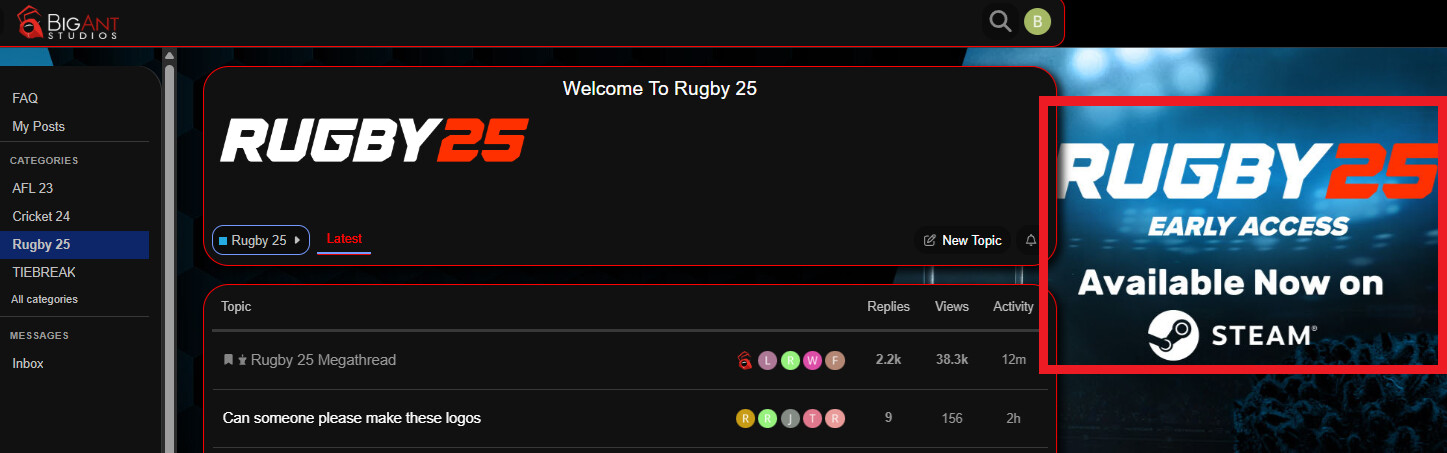Sort topics by the Activity column

coord(1013,307)
